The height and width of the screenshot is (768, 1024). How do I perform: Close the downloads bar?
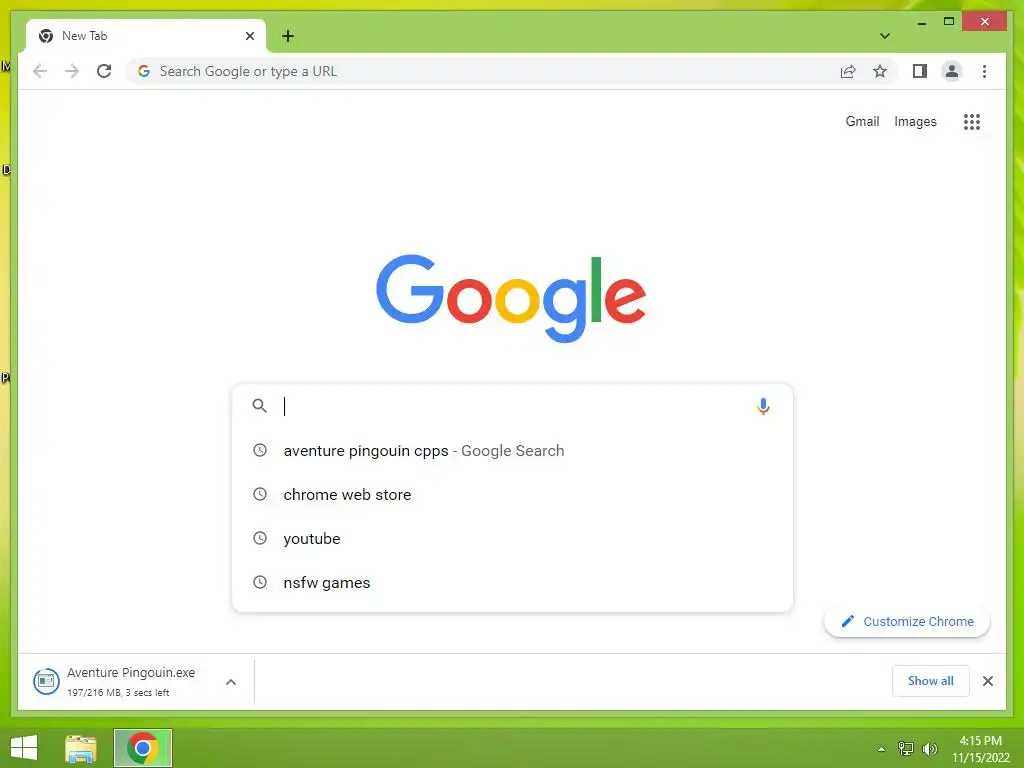click(x=987, y=681)
